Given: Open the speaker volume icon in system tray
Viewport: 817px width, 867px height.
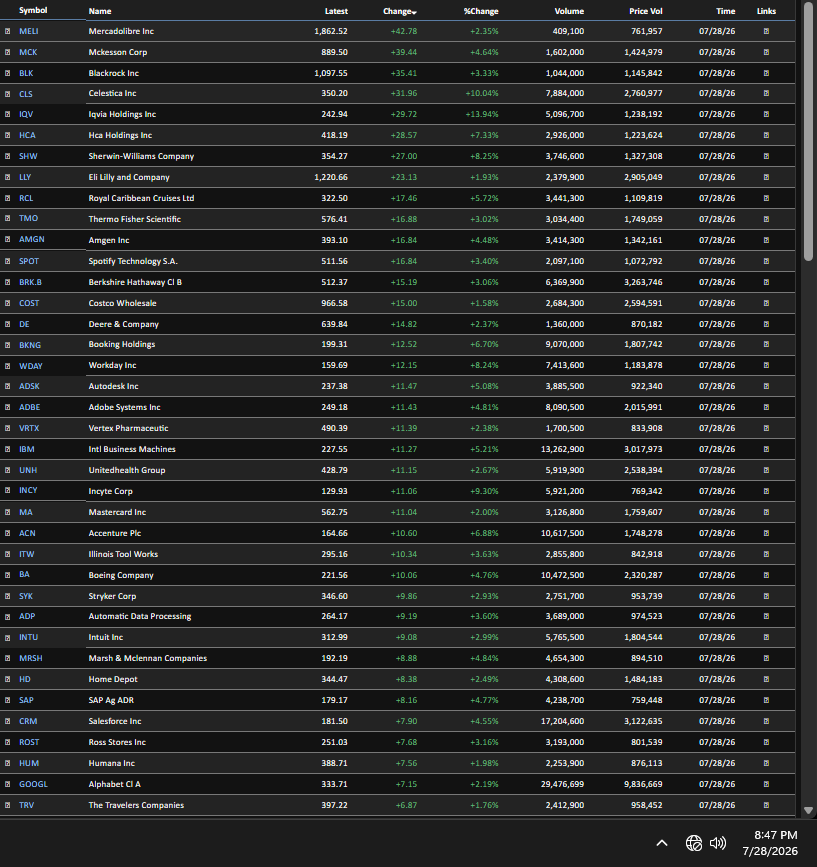Looking at the screenshot, I should 718,843.
